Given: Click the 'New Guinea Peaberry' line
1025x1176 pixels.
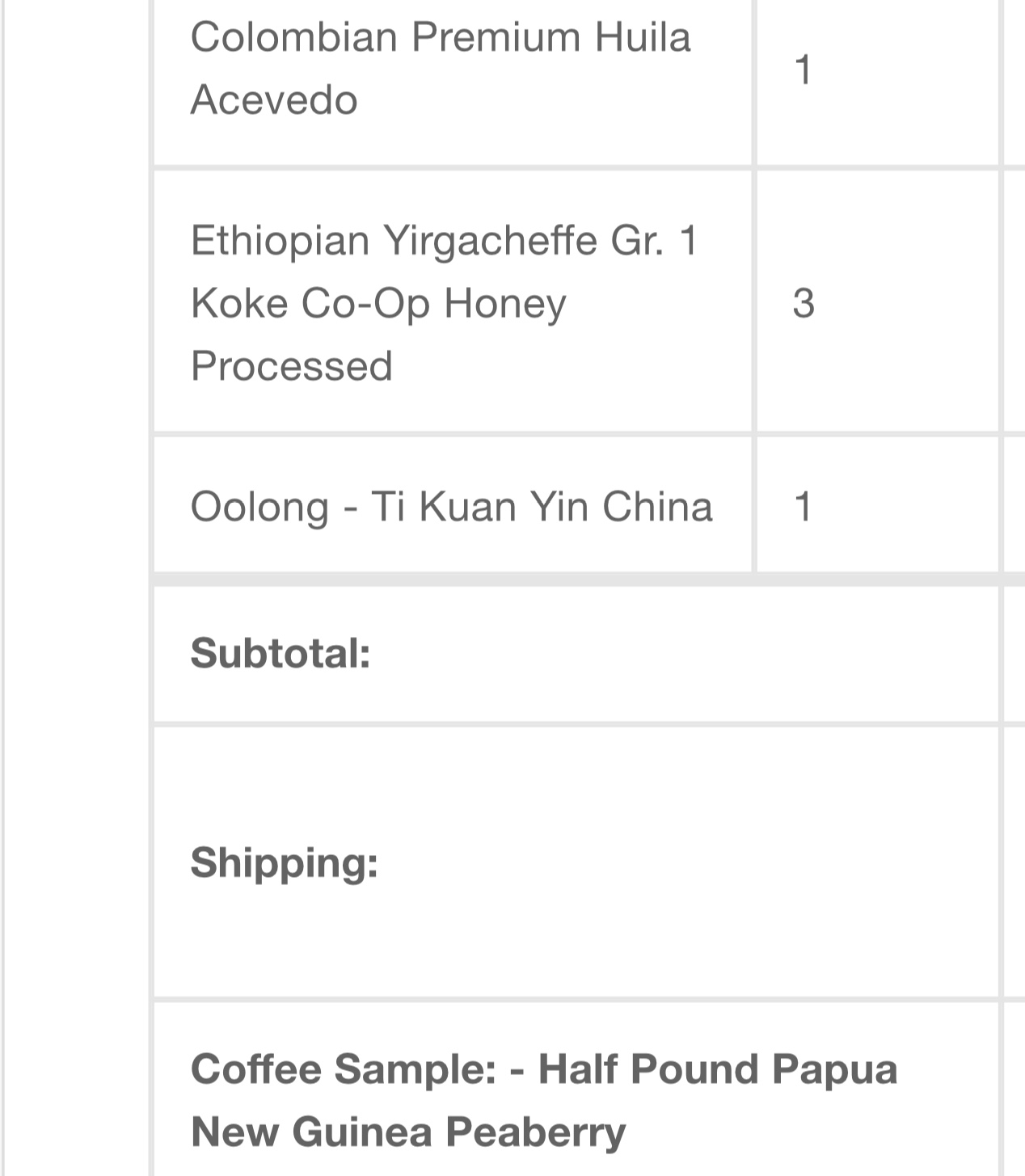Looking at the screenshot, I should pos(408,1131).
